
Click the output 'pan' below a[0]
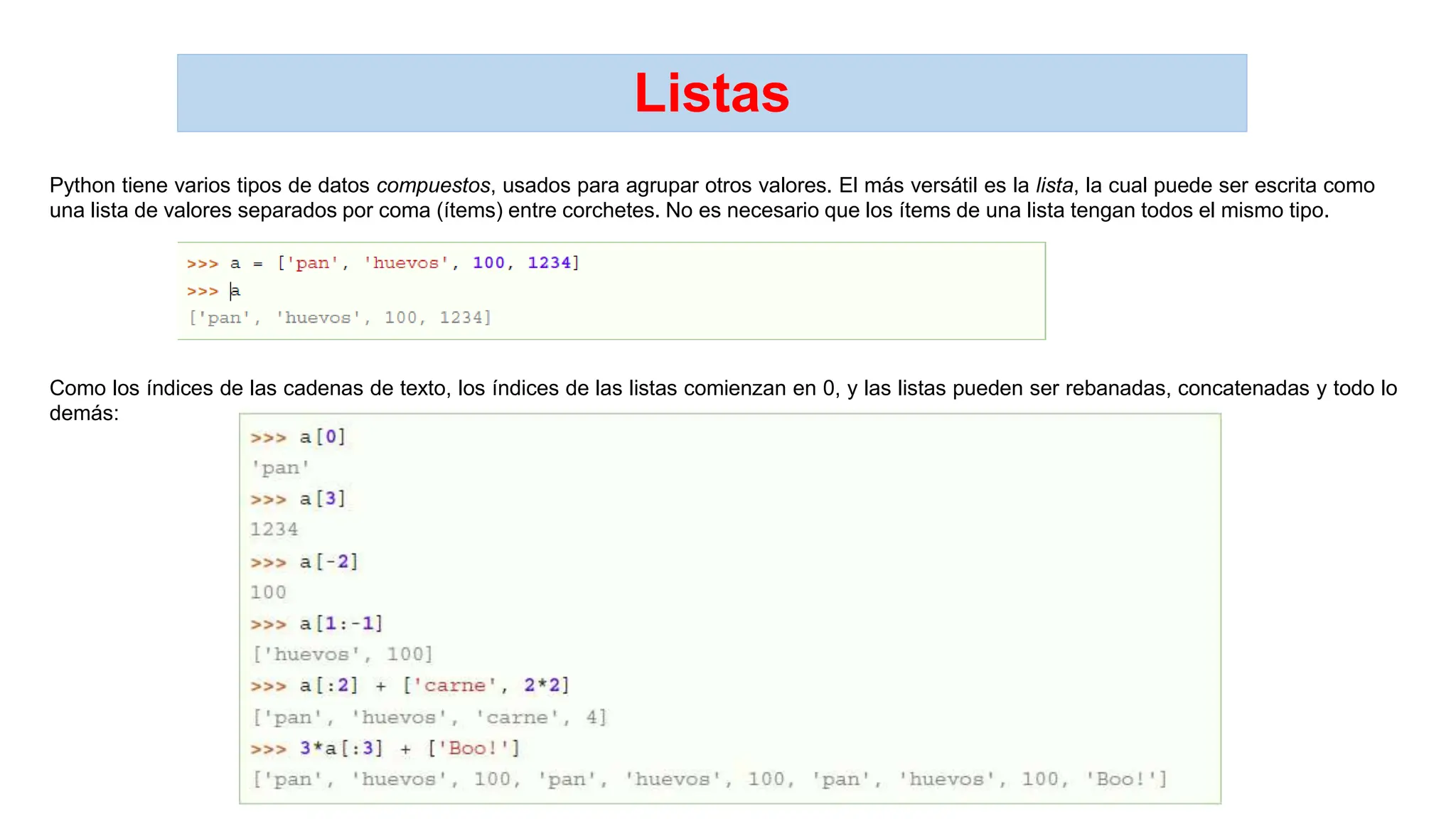coord(280,468)
